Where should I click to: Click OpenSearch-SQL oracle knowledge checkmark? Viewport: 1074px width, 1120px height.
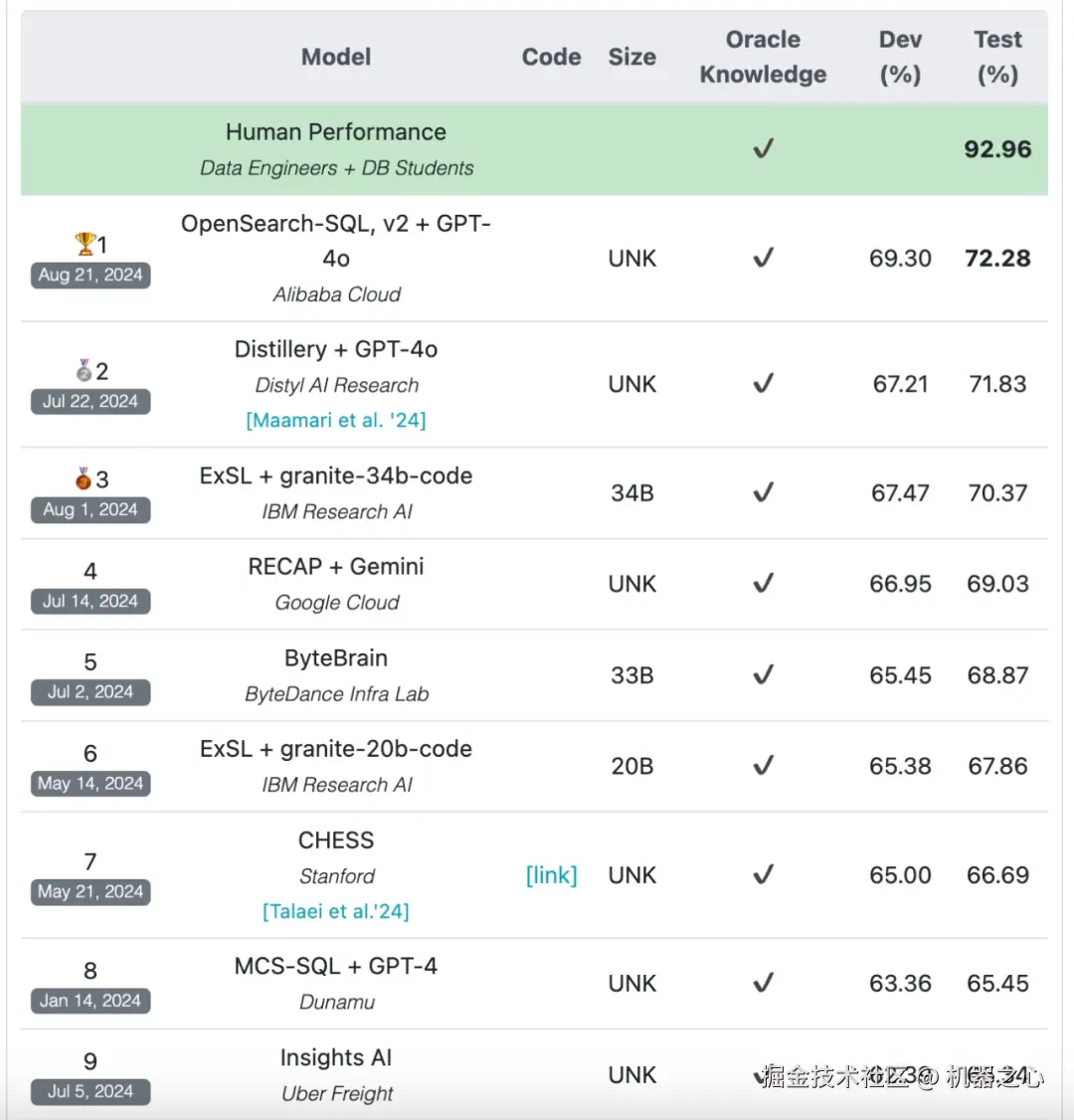coord(763,259)
